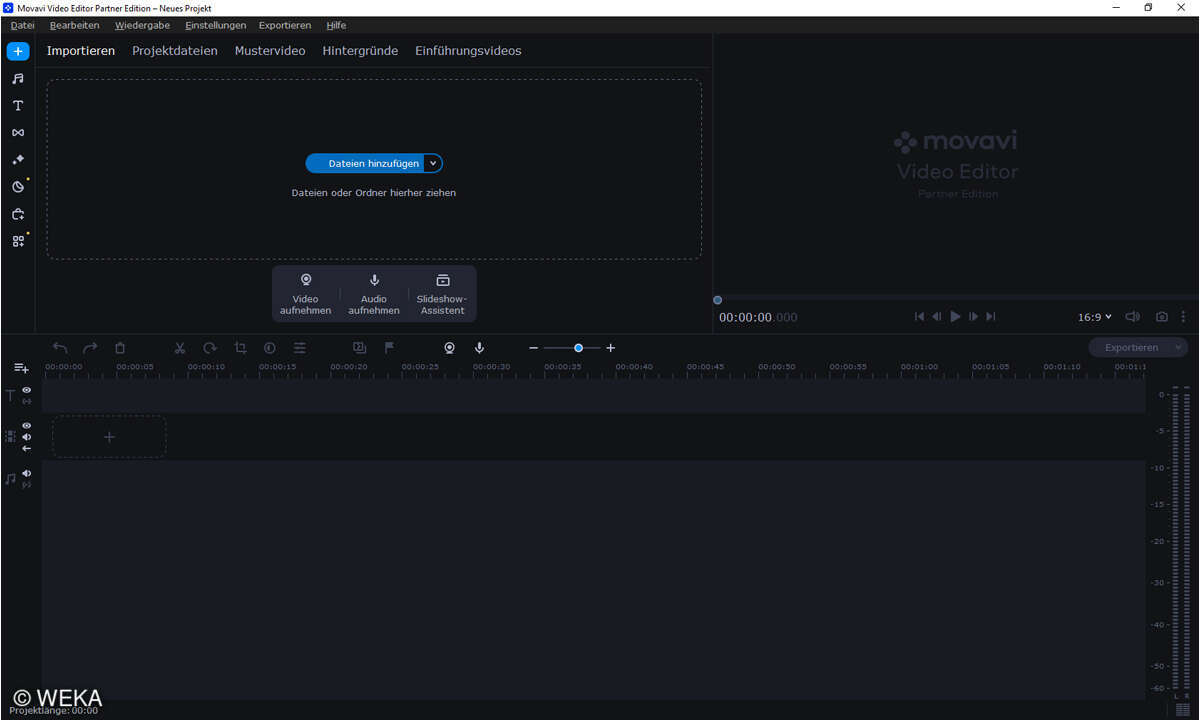Screen dimensions: 1200x720
Task: Open the Bearbeiten menu
Action: pos(75,25)
